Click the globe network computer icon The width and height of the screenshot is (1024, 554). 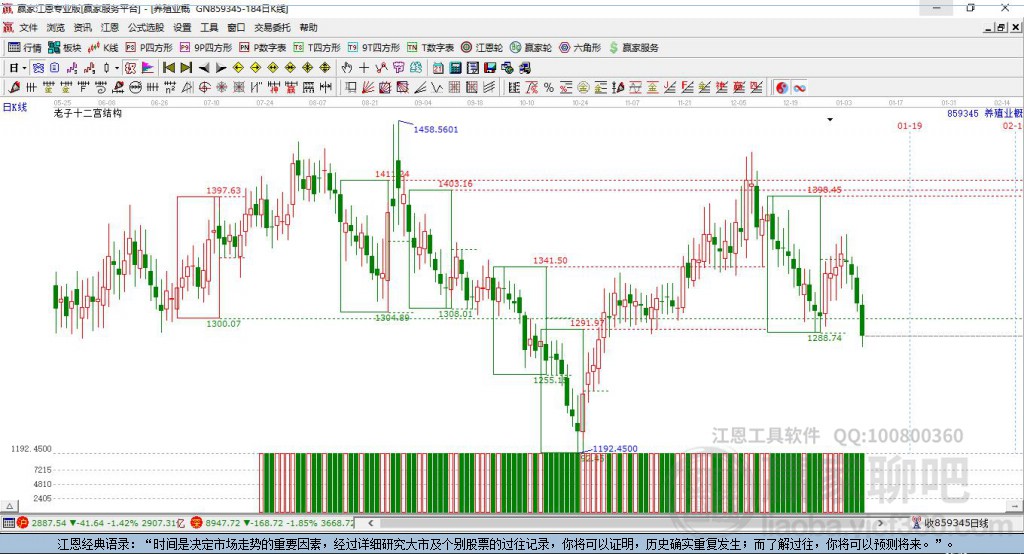507,68
